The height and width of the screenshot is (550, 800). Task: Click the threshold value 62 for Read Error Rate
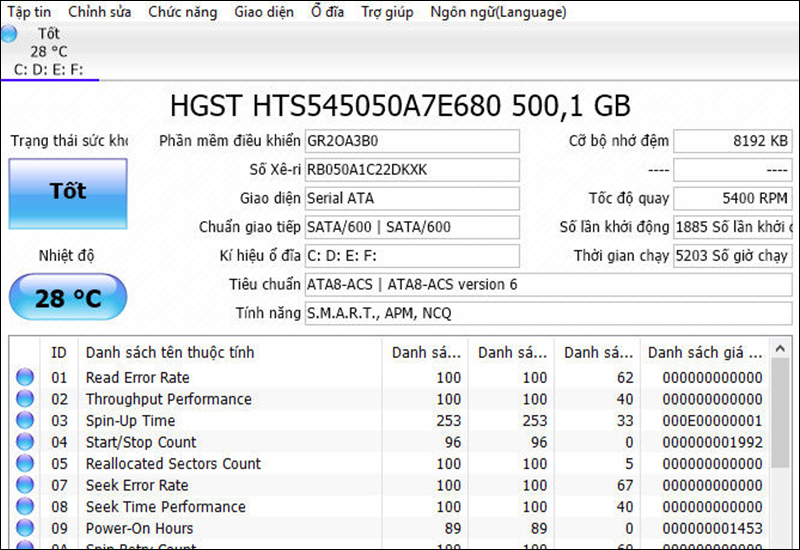point(625,378)
